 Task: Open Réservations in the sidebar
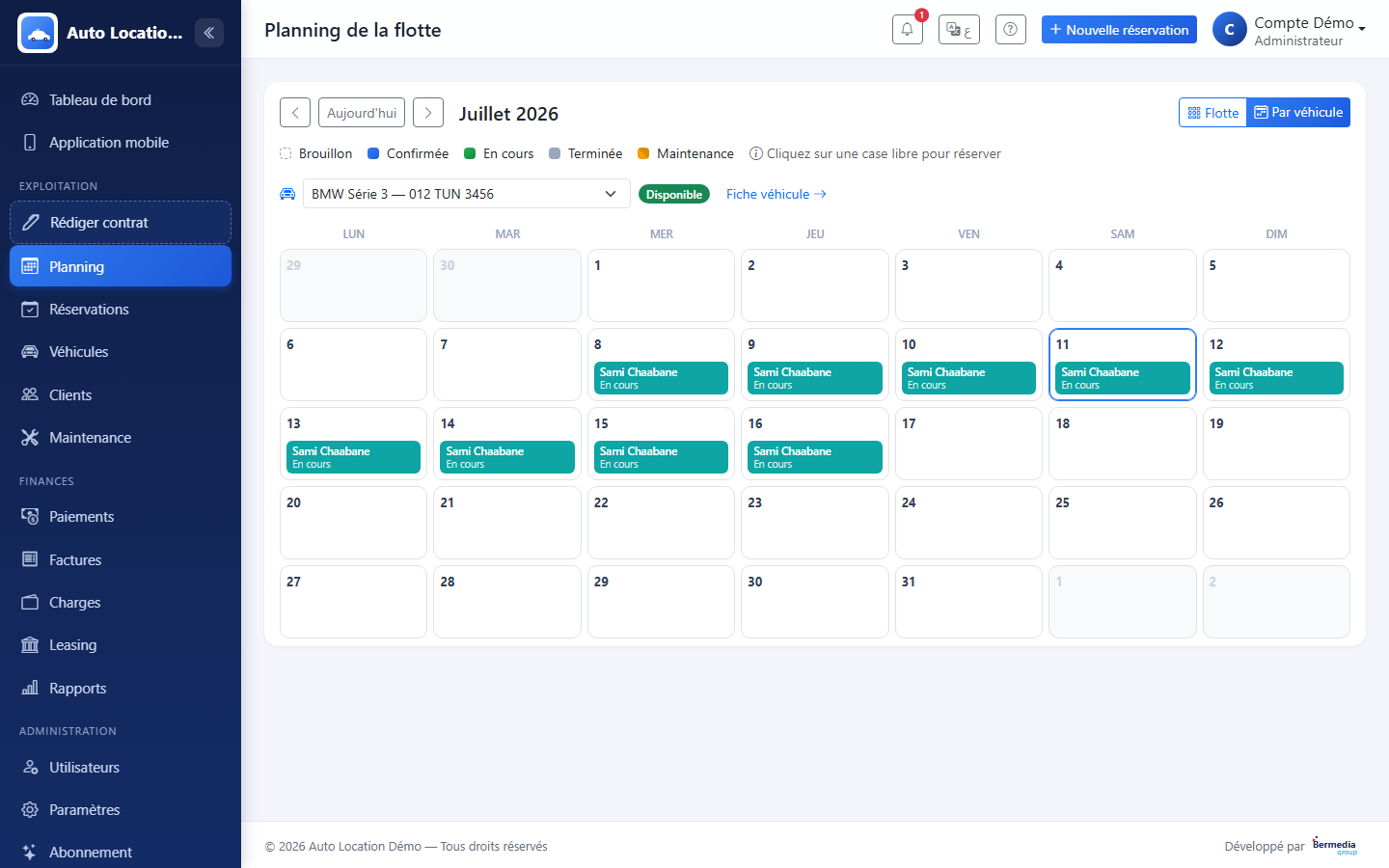[x=121, y=309]
